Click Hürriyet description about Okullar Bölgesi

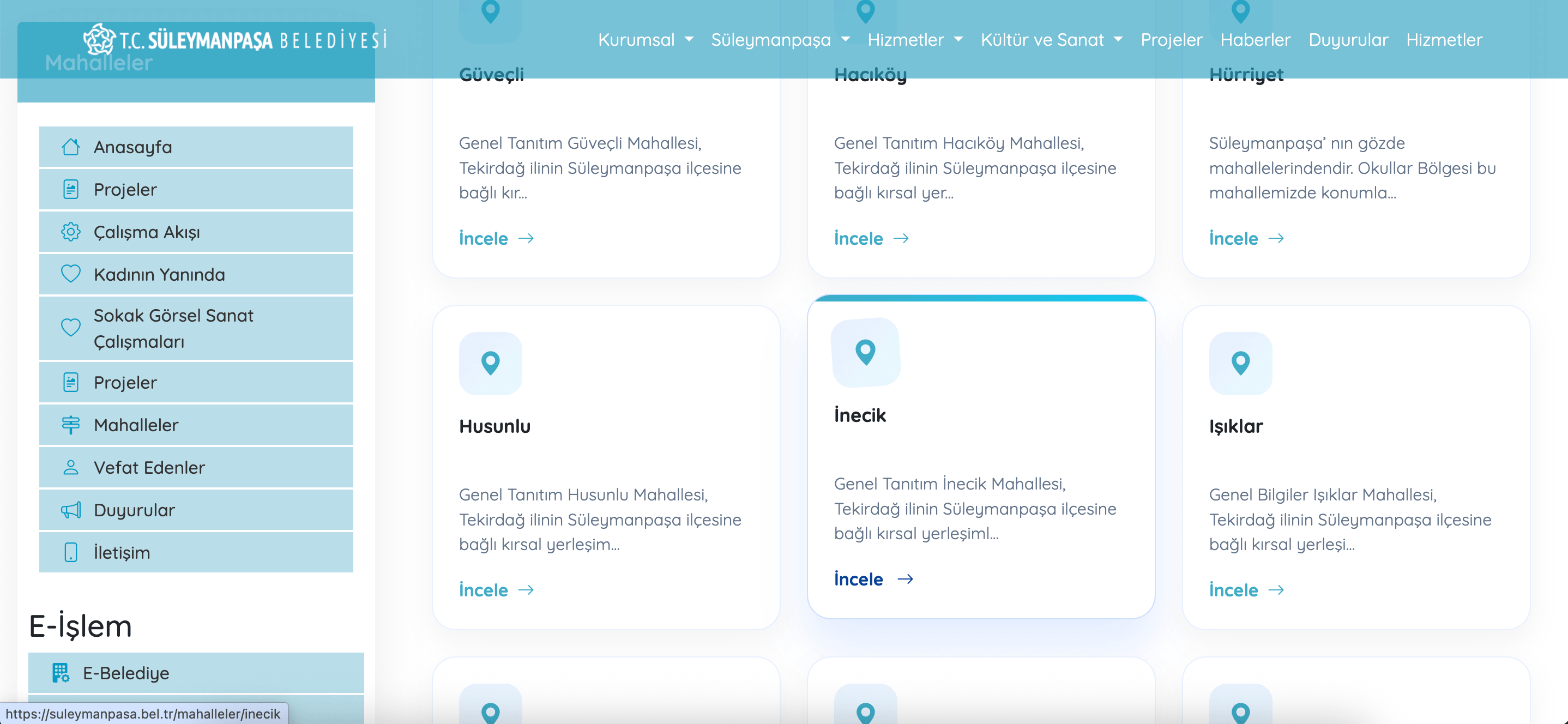point(1353,168)
